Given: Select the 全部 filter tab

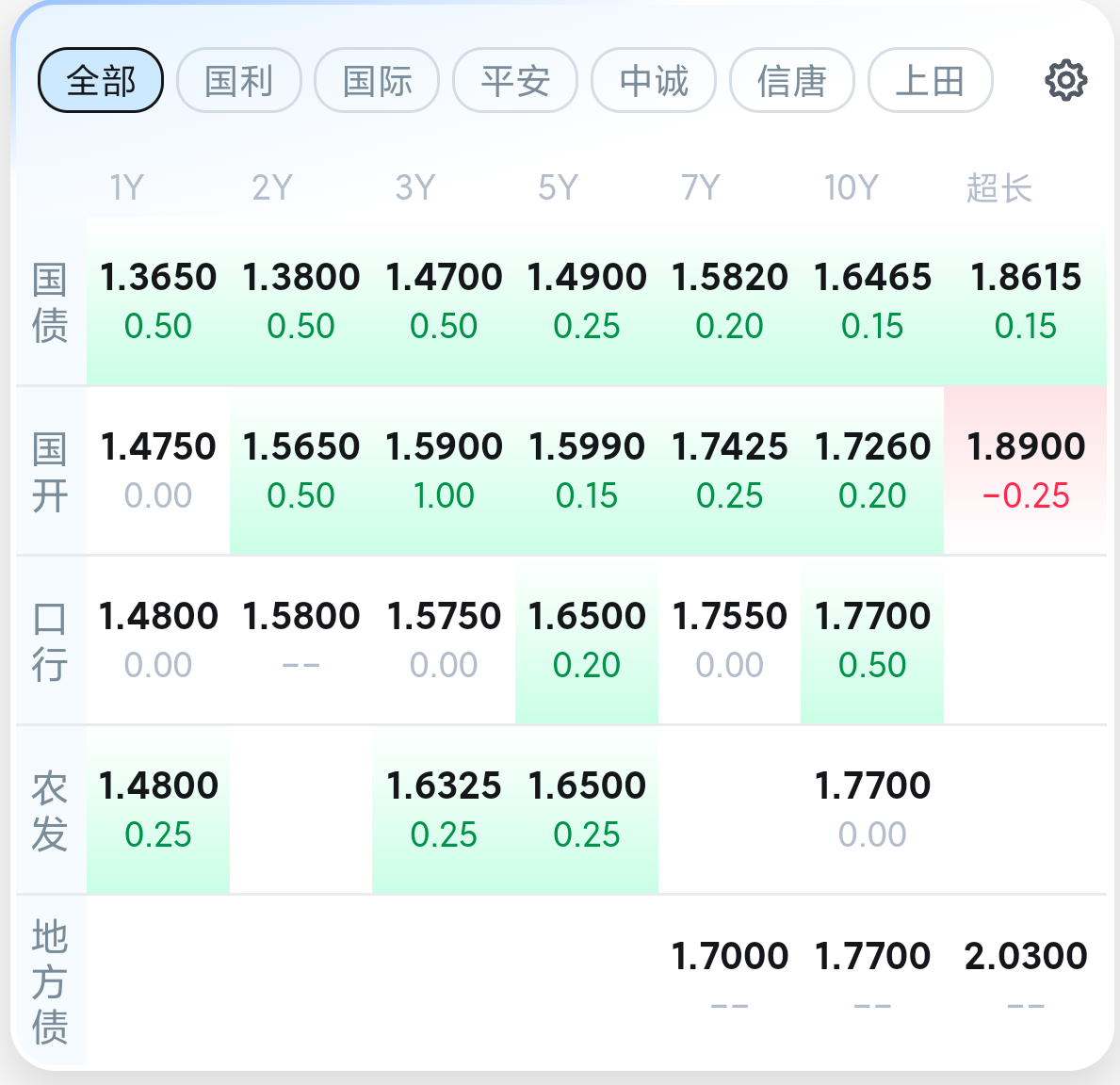Looking at the screenshot, I should pos(101,80).
